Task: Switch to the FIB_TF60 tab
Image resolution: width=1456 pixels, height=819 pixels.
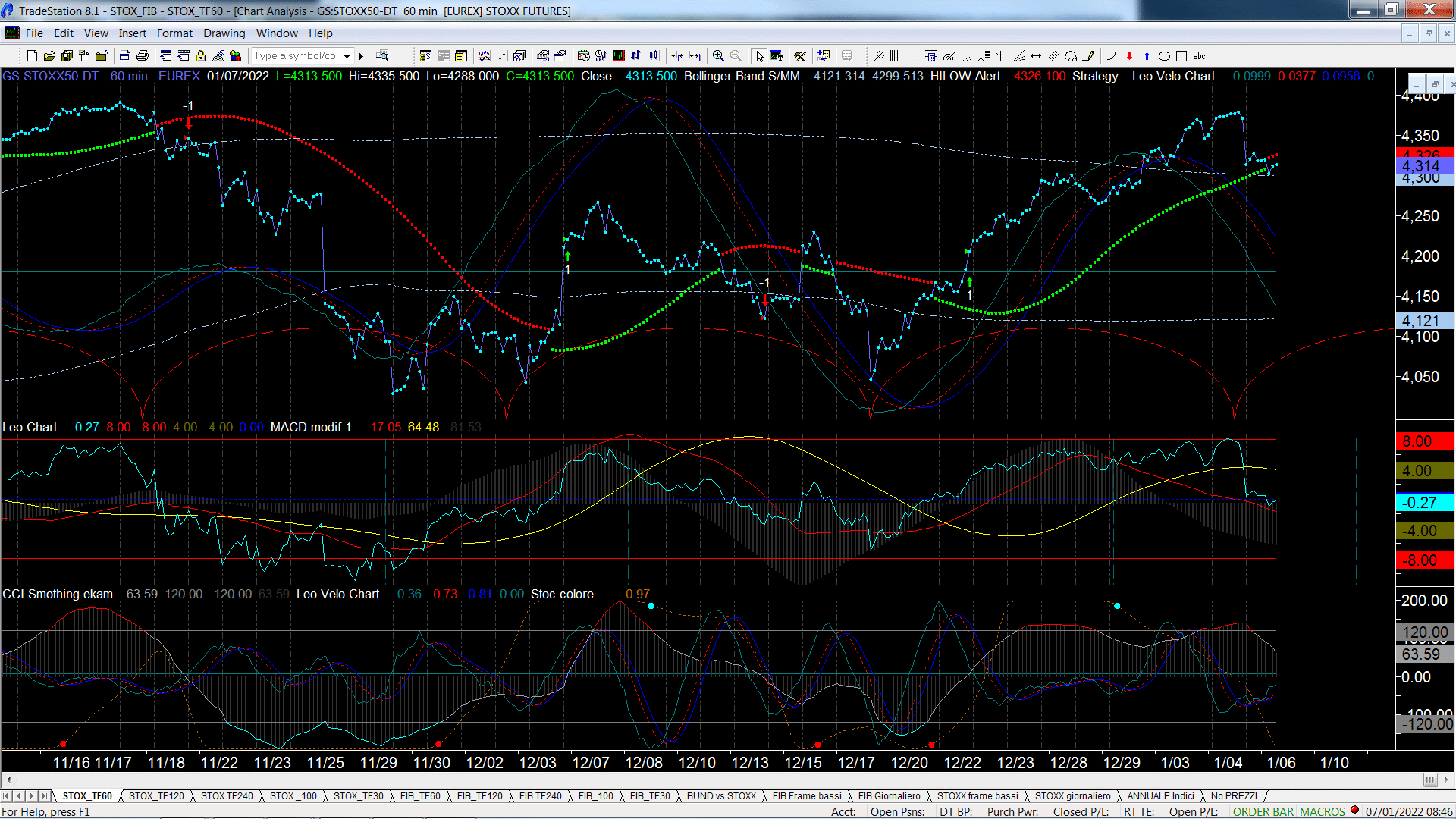Action: [420, 795]
